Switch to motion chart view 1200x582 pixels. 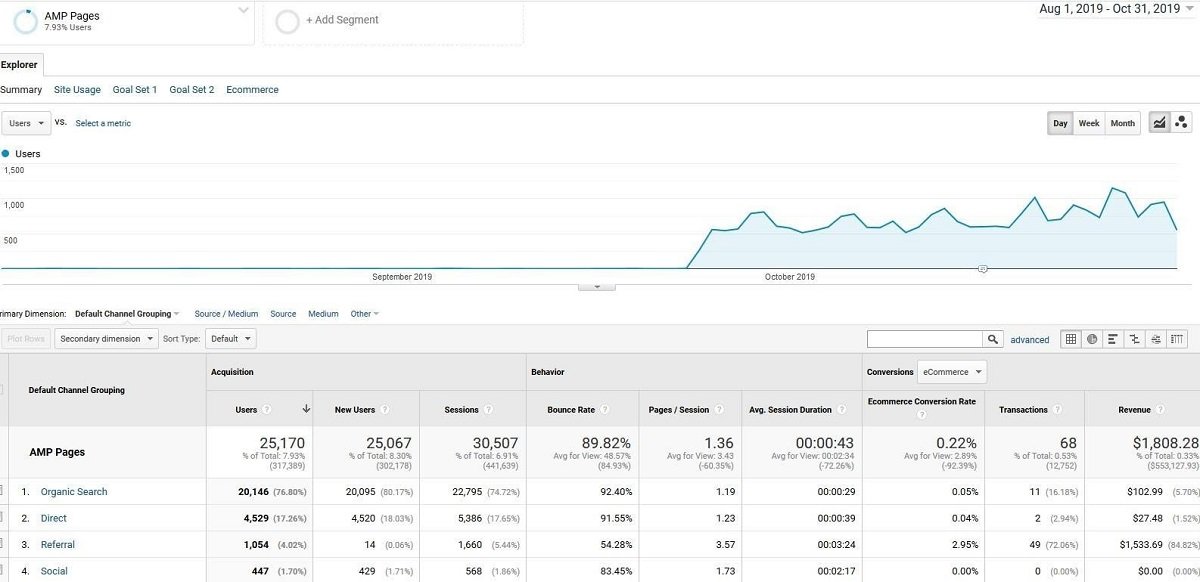1181,123
